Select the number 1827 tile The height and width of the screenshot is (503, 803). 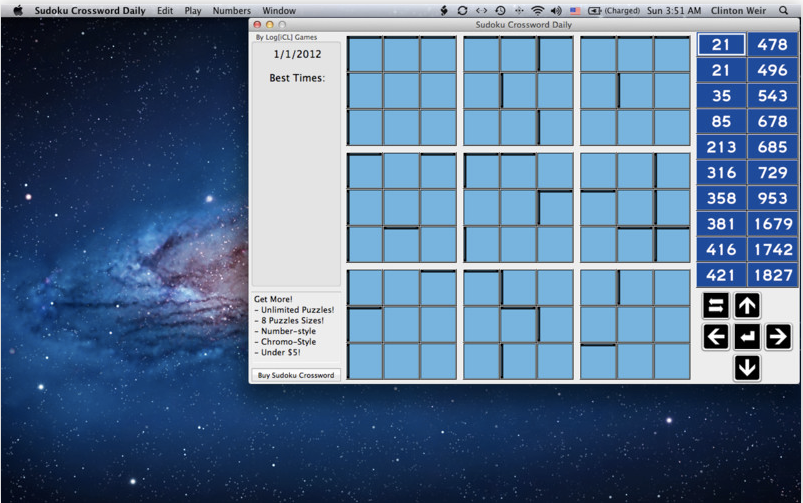click(772, 275)
